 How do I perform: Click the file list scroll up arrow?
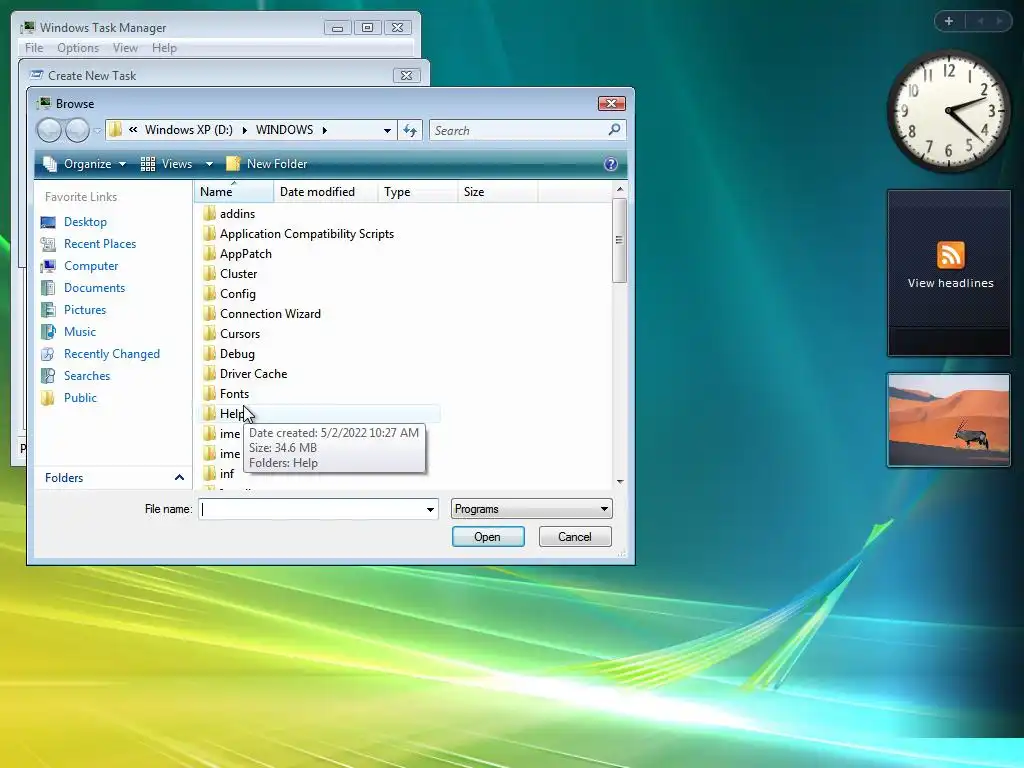point(620,189)
